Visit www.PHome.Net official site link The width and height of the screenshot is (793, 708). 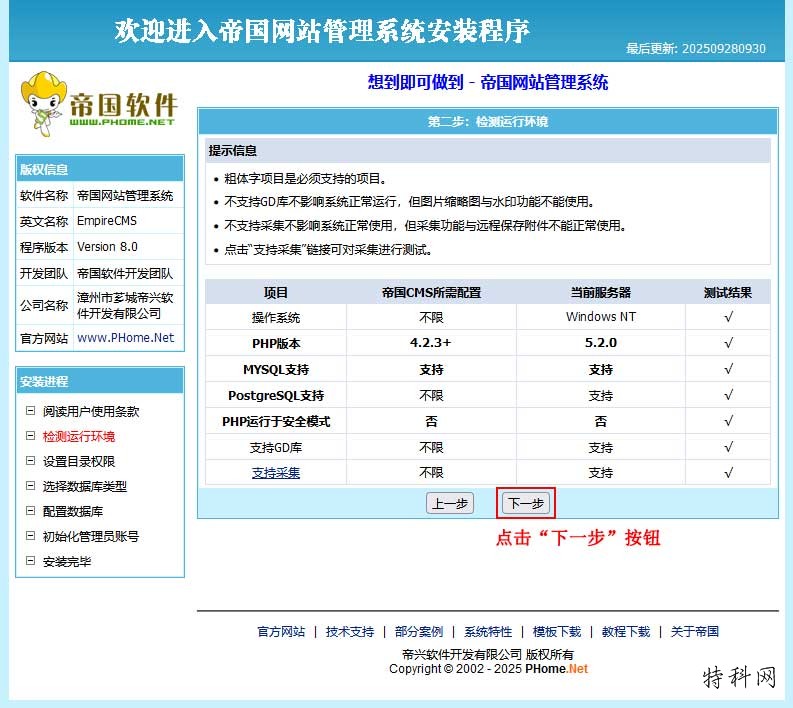pos(125,337)
